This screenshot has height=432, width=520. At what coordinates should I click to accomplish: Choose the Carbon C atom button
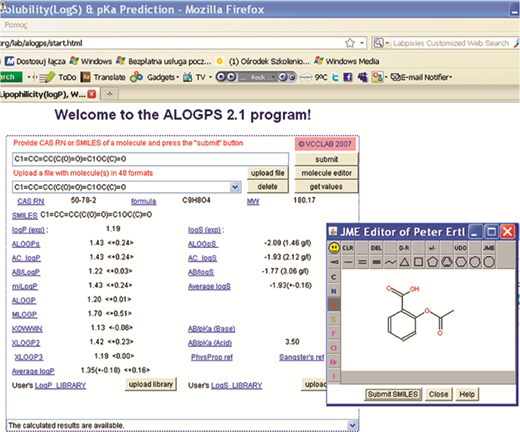pyautogui.click(x=334, y=277)
